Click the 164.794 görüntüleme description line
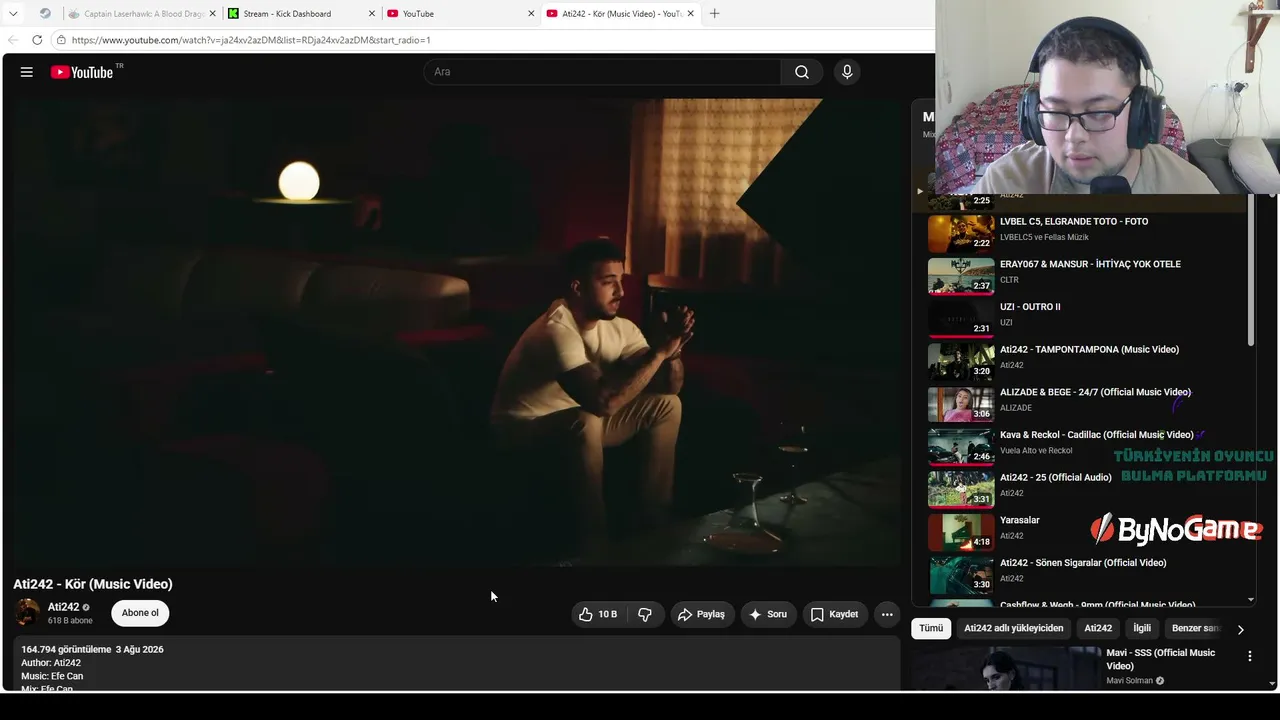Image resolution: width=1280 pixels, height=720 pixels. pyautogui.click(x=92, y=649)
